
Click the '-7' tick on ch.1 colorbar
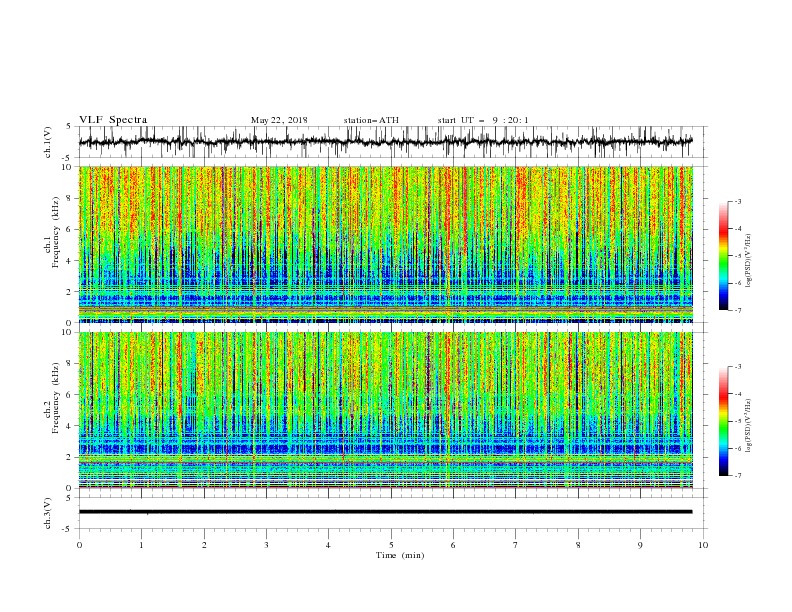coord(737,310)
